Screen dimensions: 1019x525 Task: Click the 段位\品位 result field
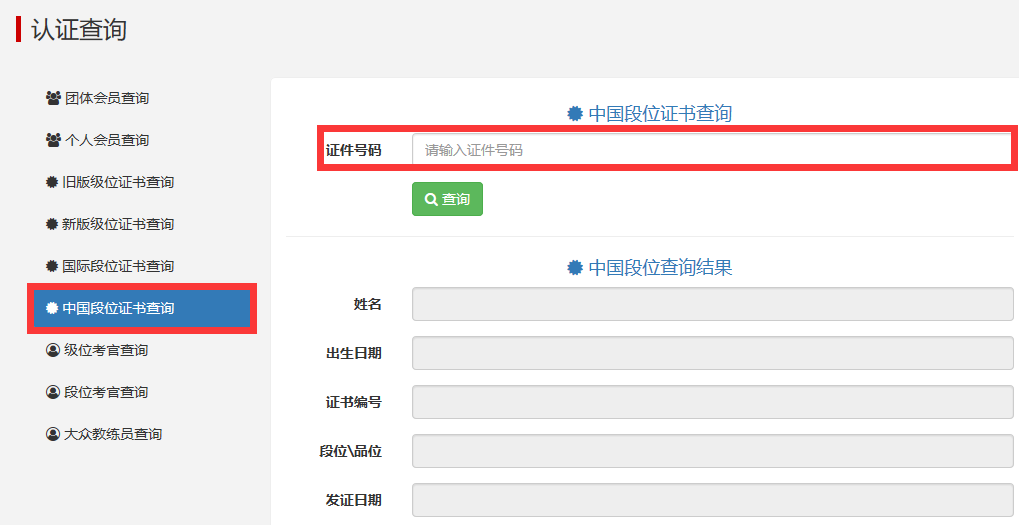pyautogui.click(x=712, y=451)
